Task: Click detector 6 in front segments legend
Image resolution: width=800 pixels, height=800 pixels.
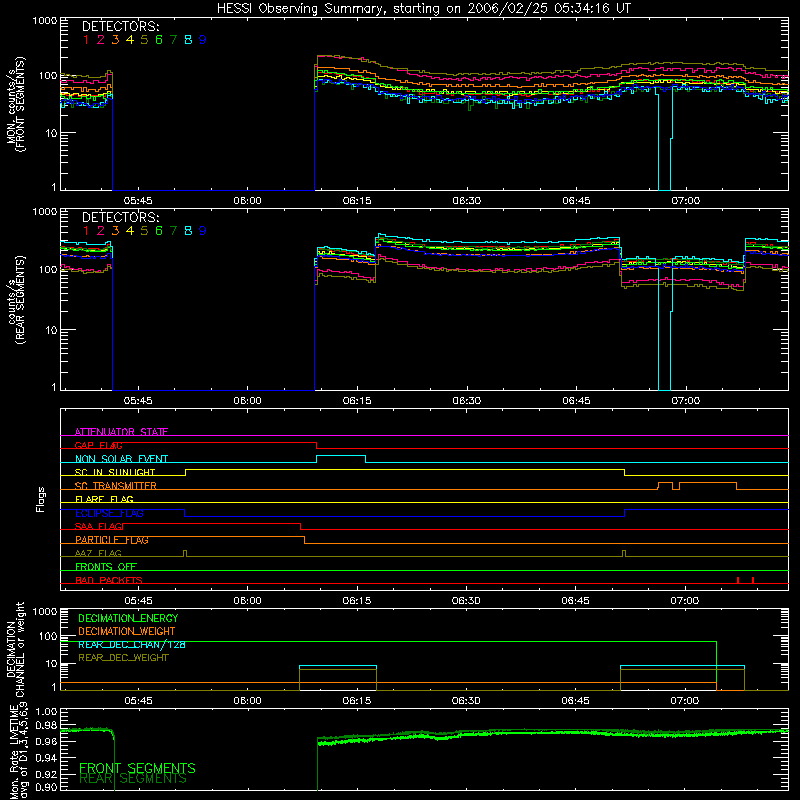Action: [x=159, y=40]
